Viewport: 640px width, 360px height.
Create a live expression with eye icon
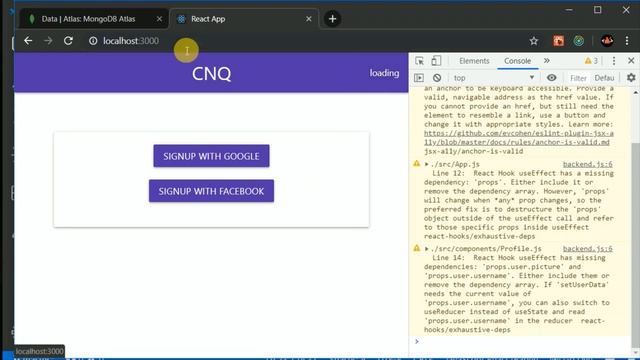point(551,78)
